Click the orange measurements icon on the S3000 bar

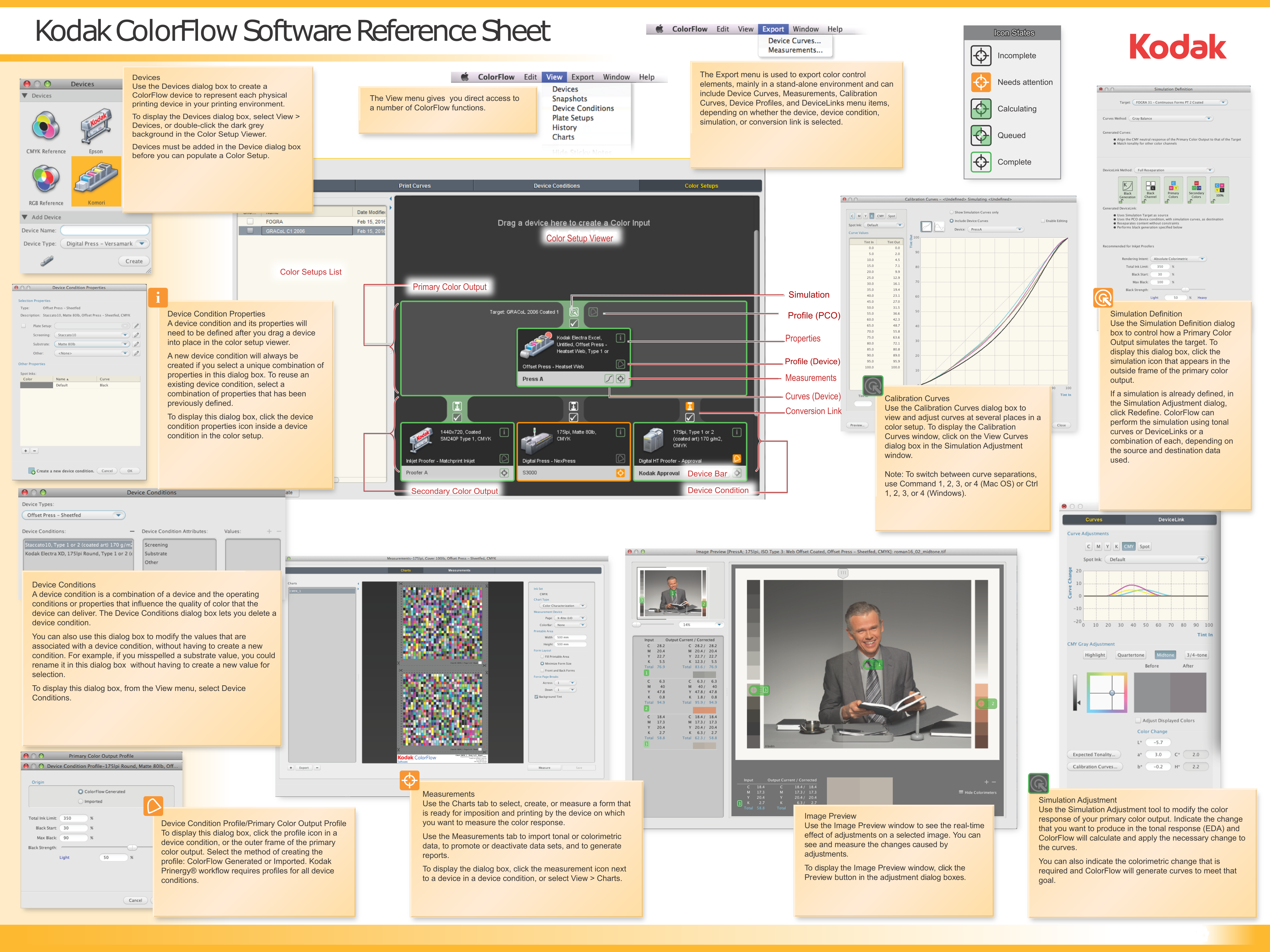point(620,473)
